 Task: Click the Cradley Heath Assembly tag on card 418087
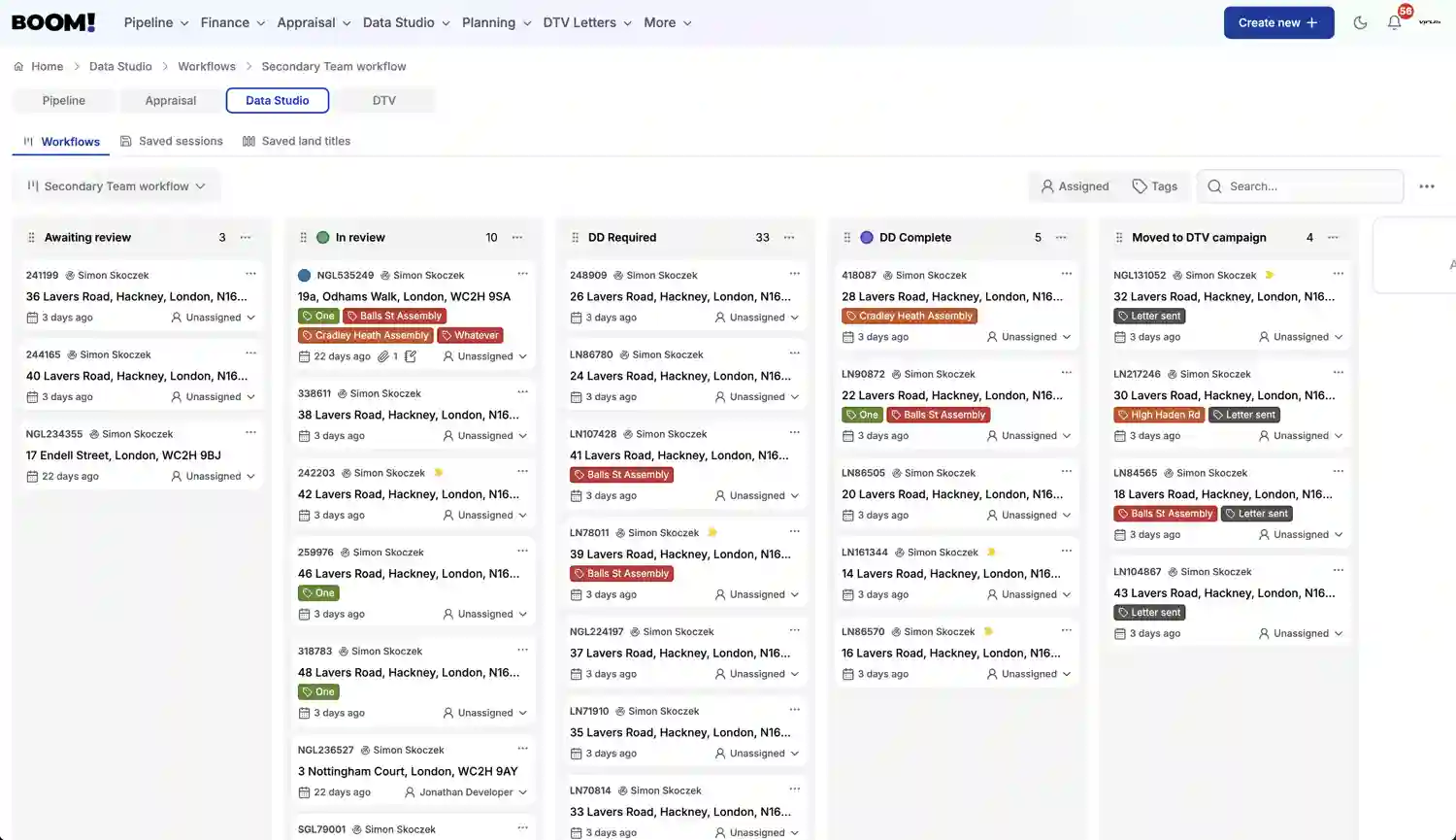(910, 316)
